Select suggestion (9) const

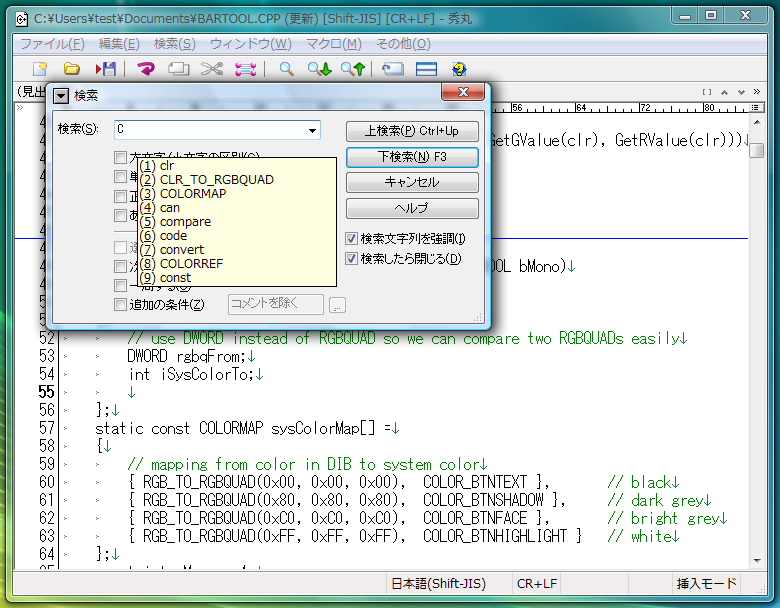click(x=237, y=278)
